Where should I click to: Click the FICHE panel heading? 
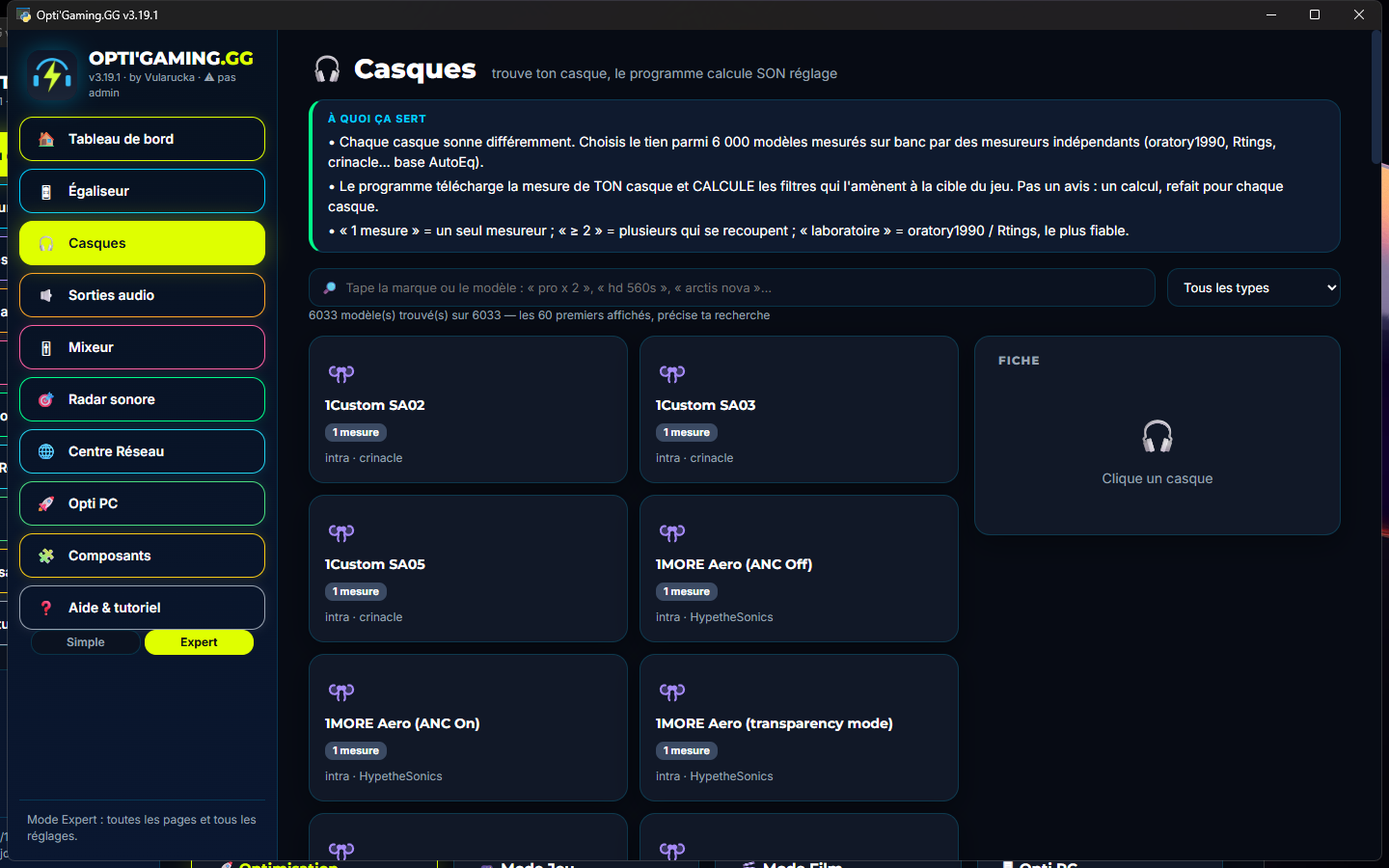tap(1019, 361)
